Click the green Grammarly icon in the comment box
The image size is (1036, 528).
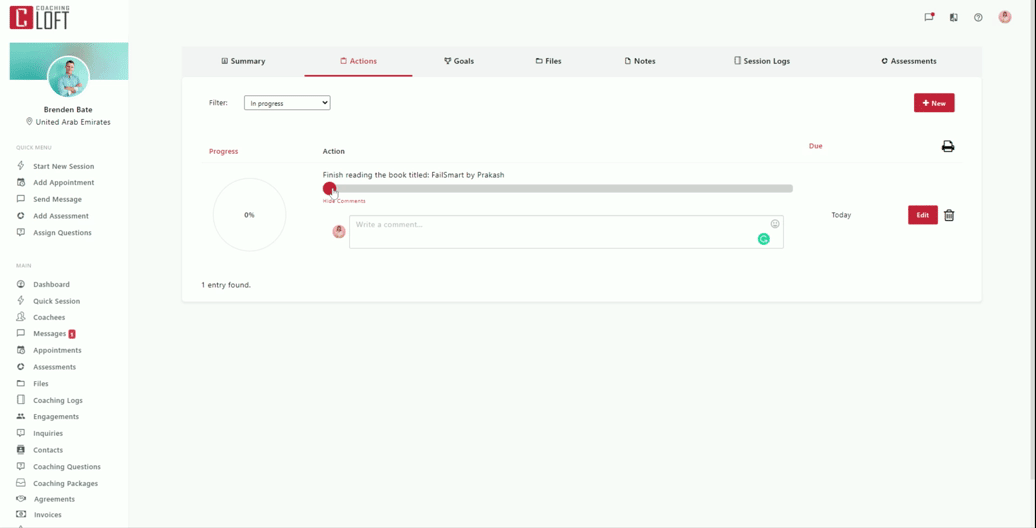763,239
